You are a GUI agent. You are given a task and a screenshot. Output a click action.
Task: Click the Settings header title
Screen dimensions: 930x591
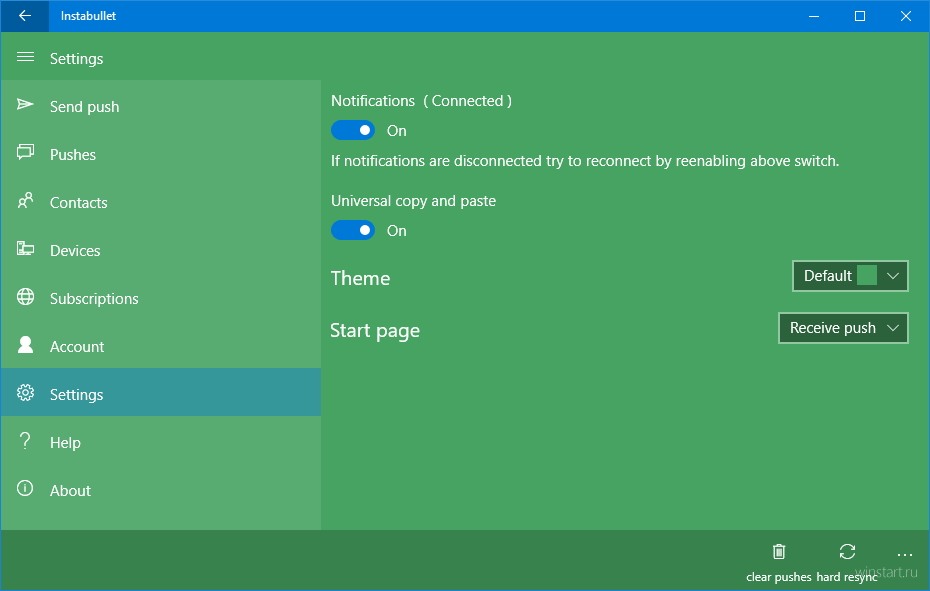(77, 58)
